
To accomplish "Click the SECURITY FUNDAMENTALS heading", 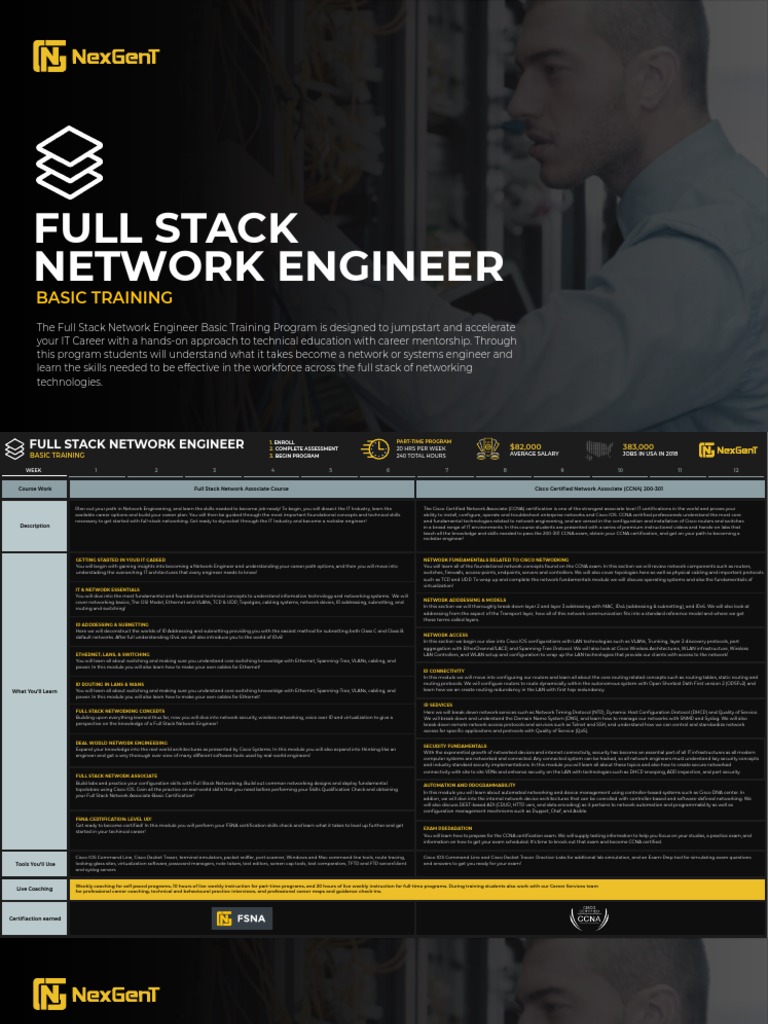I will pyautogui.click(x=455, y=745).
